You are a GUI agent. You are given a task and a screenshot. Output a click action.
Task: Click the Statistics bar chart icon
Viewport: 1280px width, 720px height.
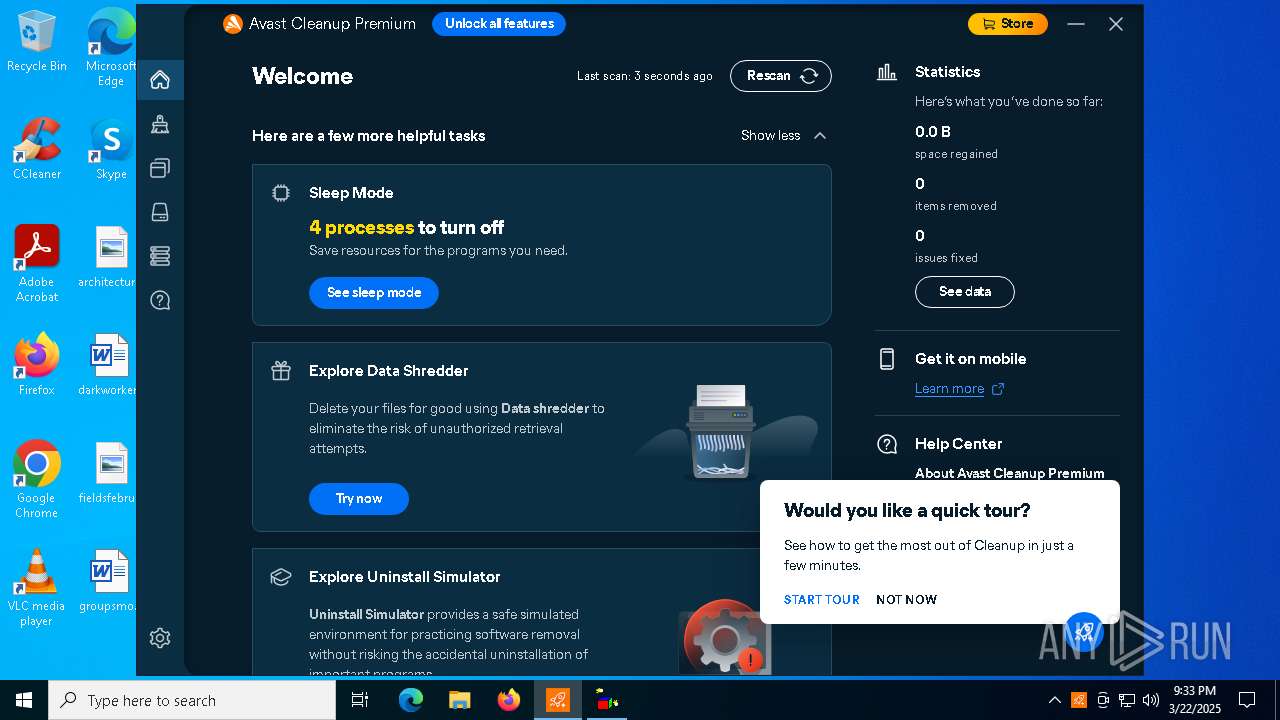(887, 72)
